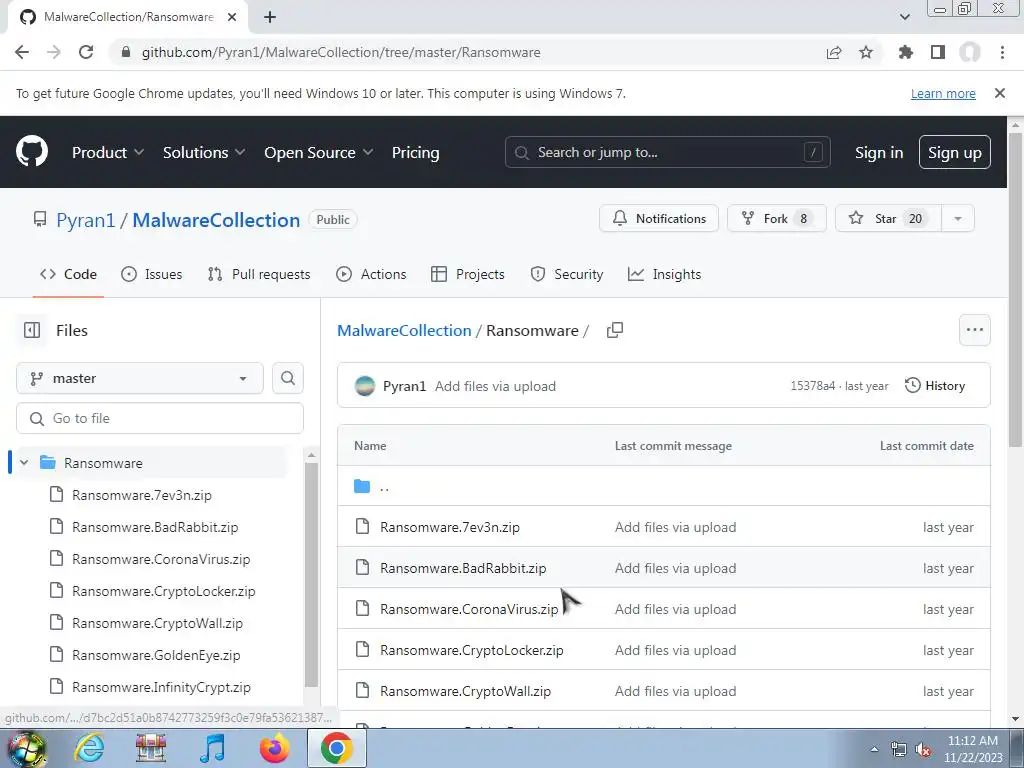Screen dimensions: 1024x768
Task: Open the Pricing page
Action: [415, 152]
